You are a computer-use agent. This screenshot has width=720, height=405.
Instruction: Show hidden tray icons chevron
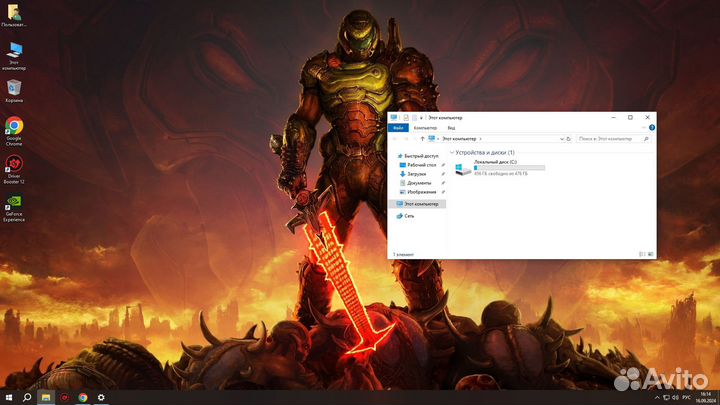pyautogui.click(x=657, y=398)
